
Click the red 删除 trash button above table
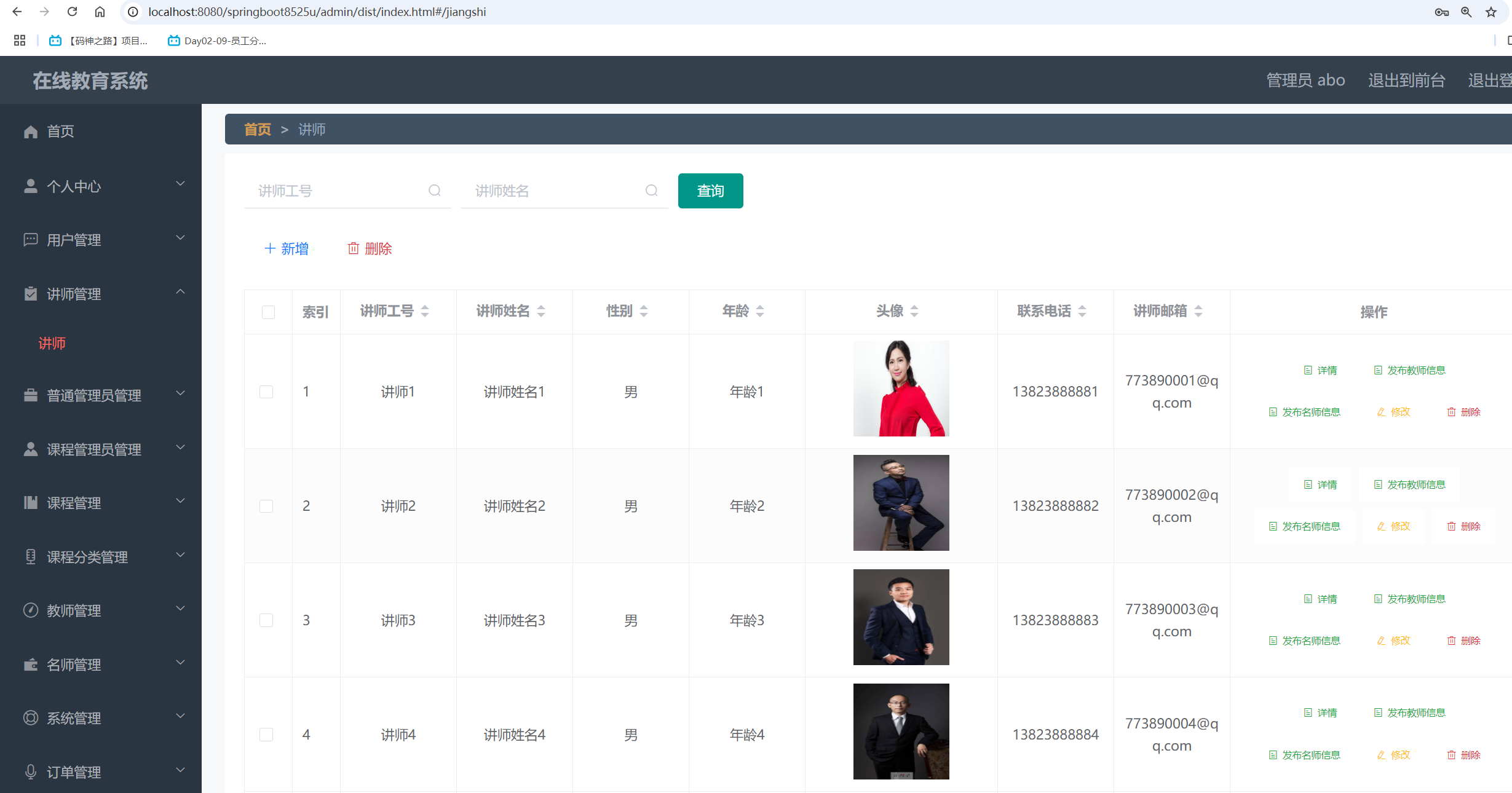(370, 248)
